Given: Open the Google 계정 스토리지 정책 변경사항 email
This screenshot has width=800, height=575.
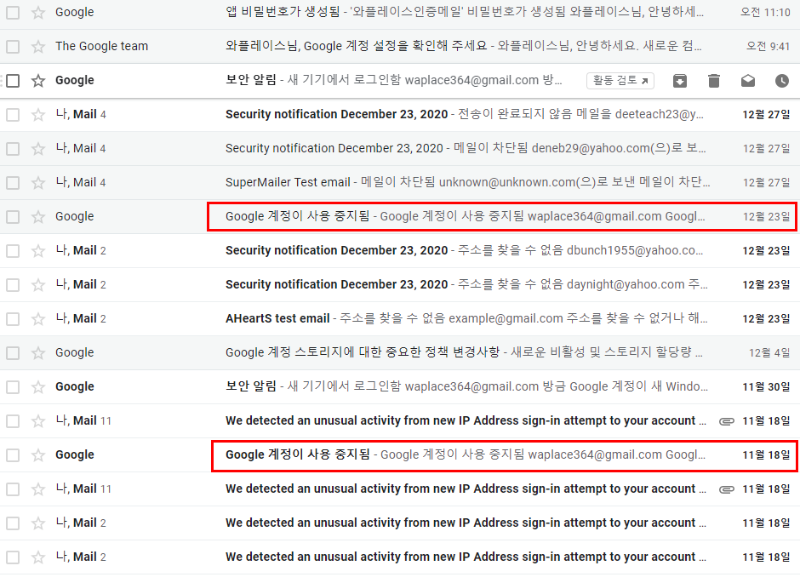Looking at the screenshot, I should [450, 353].
